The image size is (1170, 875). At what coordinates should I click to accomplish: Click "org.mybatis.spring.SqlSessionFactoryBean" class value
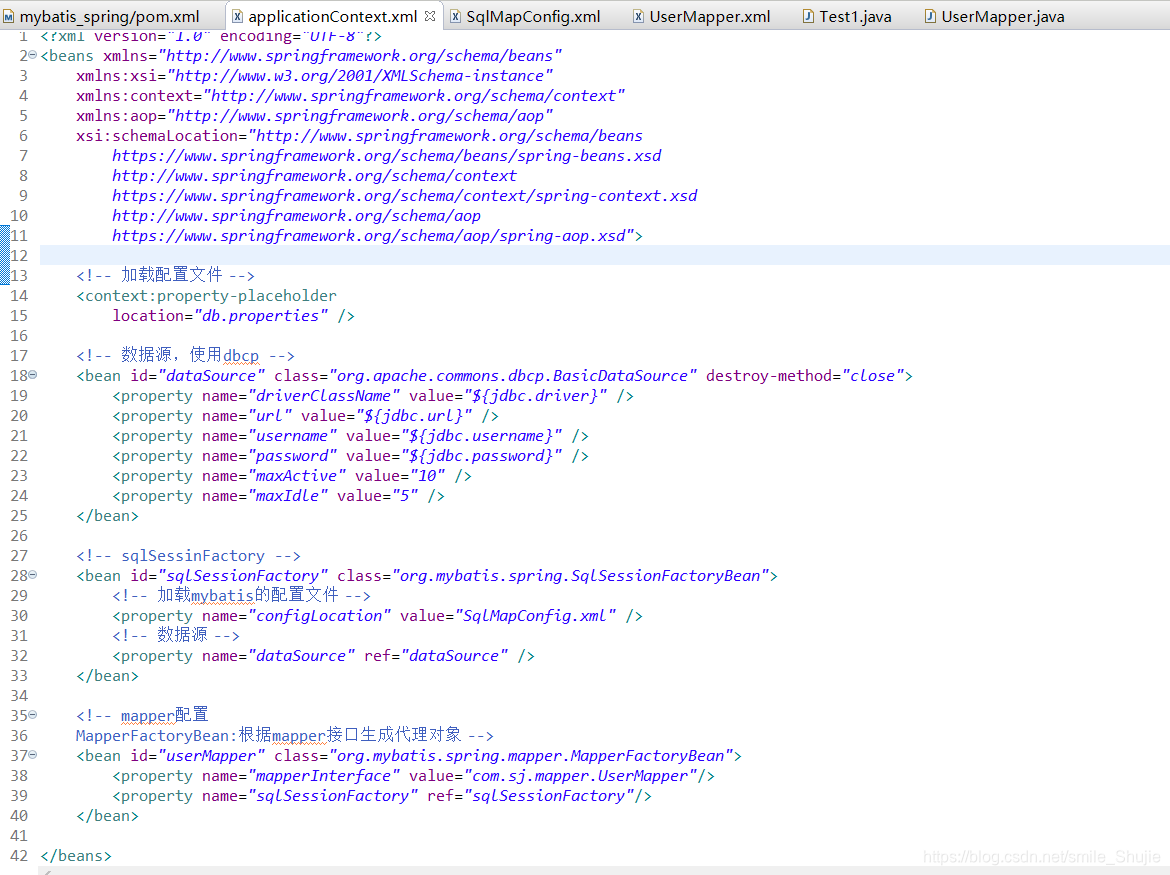click(580, 576)
